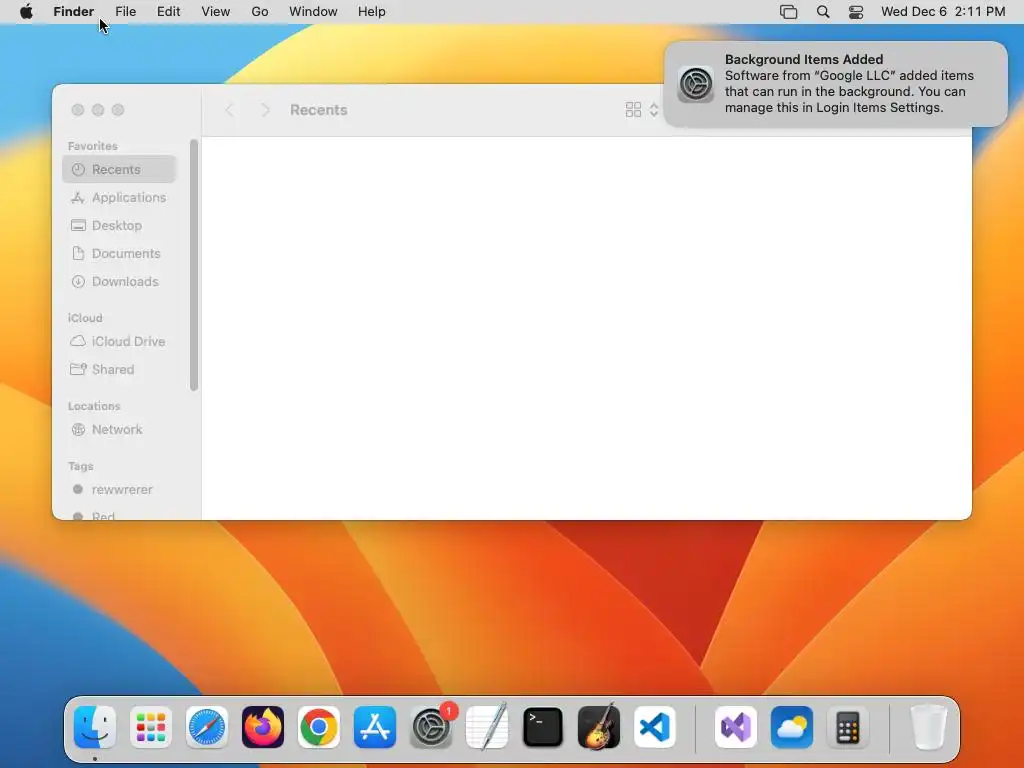Open the App Store Dock icon
1024x768 pixels.
(x=375, y=727)
